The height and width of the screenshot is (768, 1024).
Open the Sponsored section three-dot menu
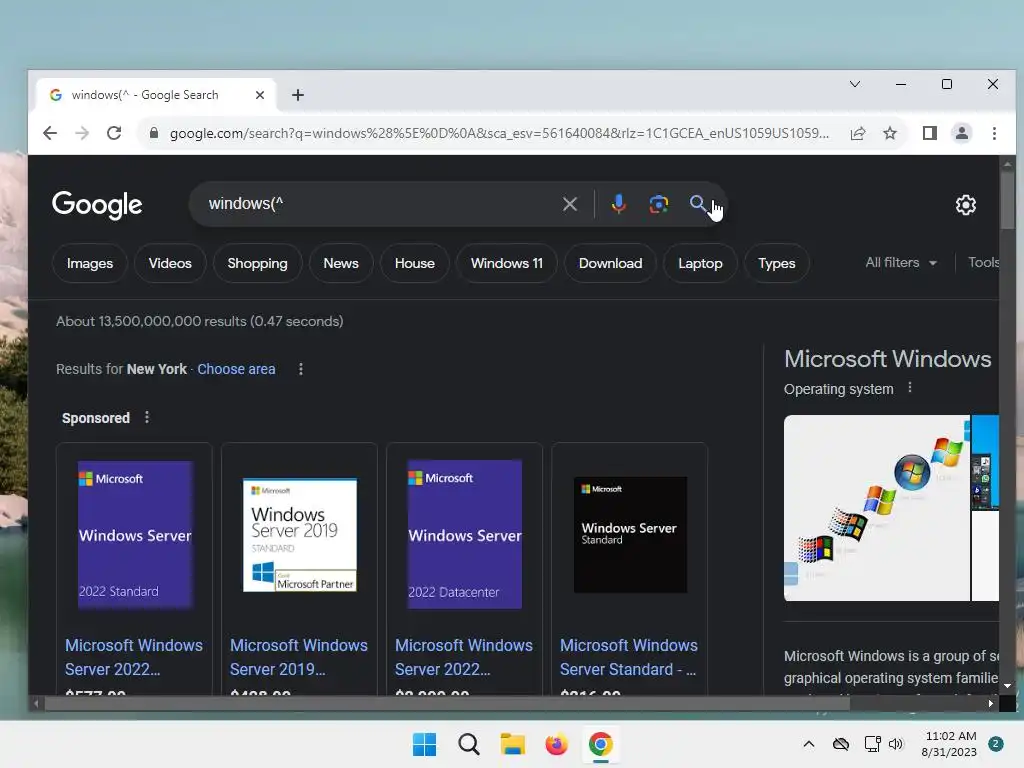[x=147, y=417]
